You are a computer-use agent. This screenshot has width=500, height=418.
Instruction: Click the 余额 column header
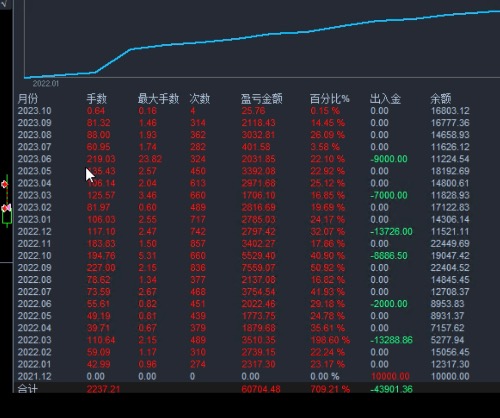(440, 99)
